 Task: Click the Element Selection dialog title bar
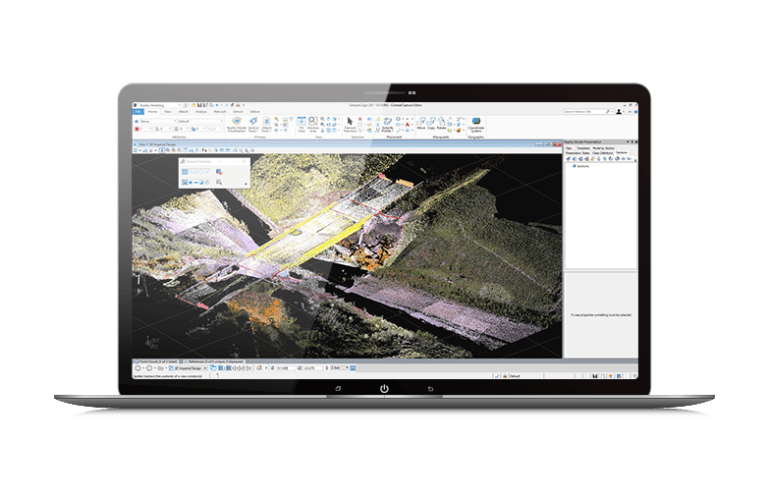point(200,160)
